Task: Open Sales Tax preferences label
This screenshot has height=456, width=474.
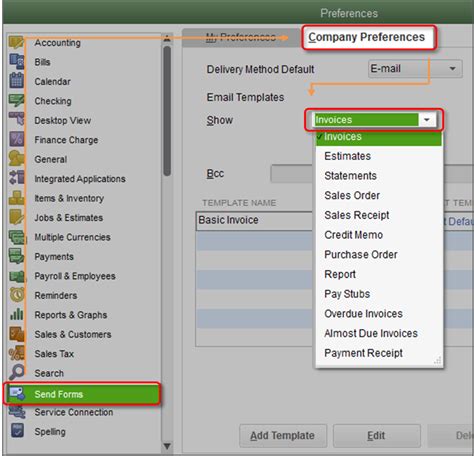Action: click(x=54, y=354)
